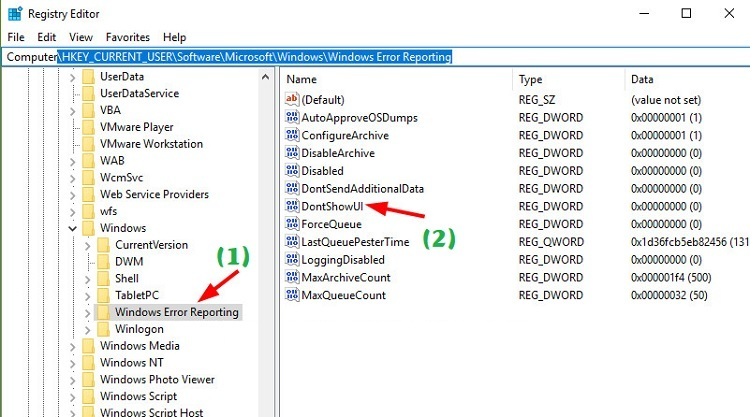Select the AutoApproveOSDumps DWORD icon
The image size is (755, 417).
[x=292, y=117]
